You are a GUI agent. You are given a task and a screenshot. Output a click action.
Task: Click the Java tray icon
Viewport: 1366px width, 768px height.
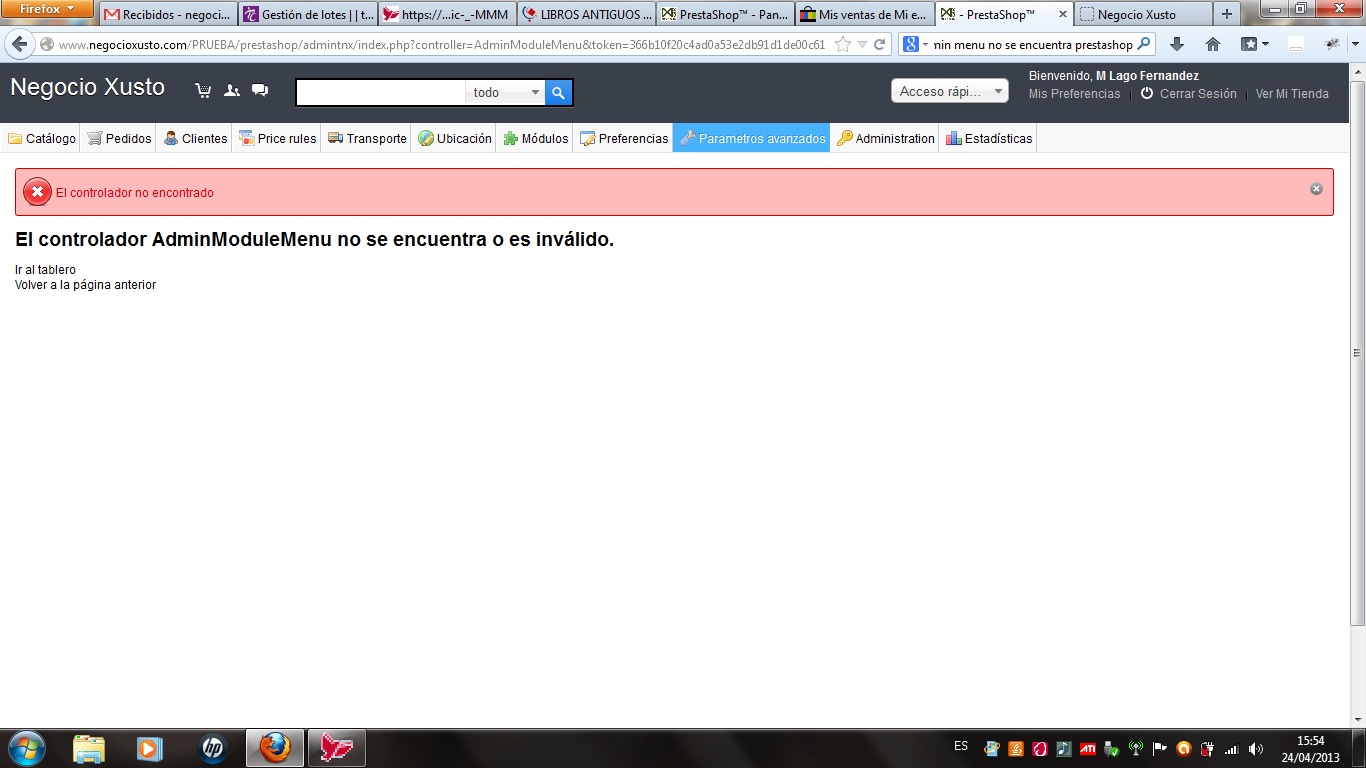pos(1015,749)
